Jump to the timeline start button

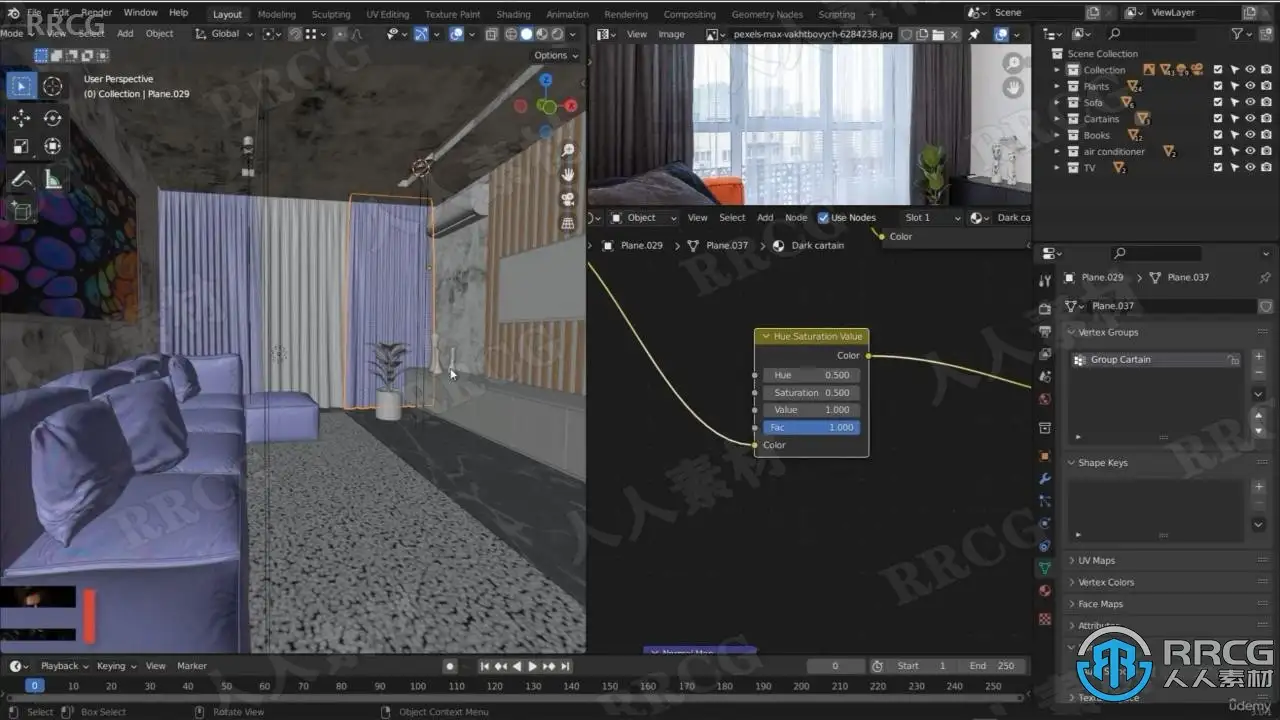(x=485, y=666)
